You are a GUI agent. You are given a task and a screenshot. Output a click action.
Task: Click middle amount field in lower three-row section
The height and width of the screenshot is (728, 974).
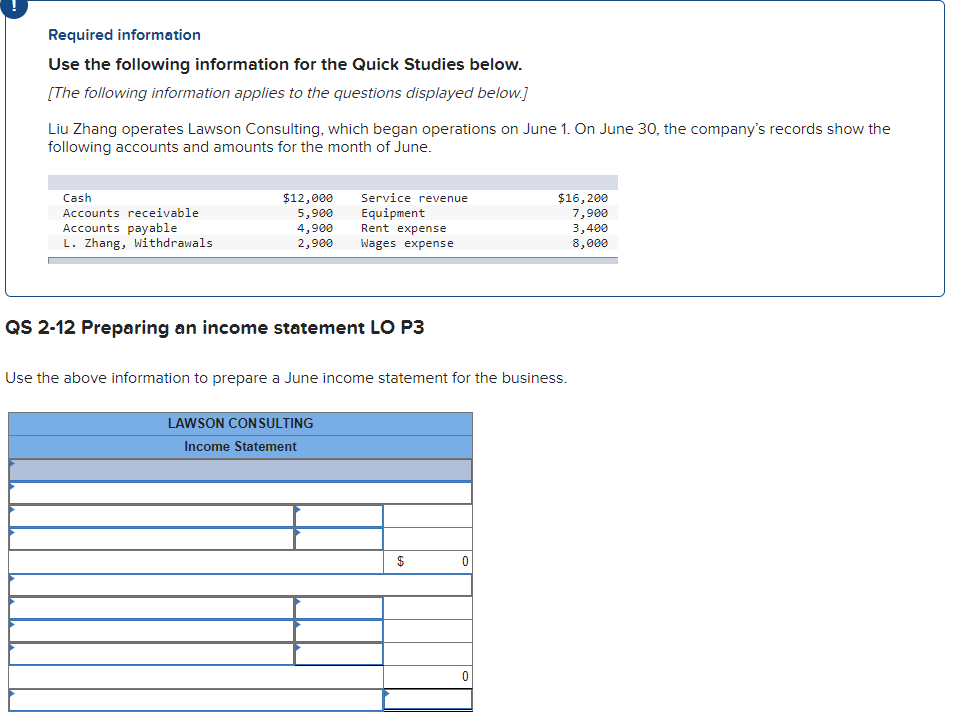pos(339,631)
